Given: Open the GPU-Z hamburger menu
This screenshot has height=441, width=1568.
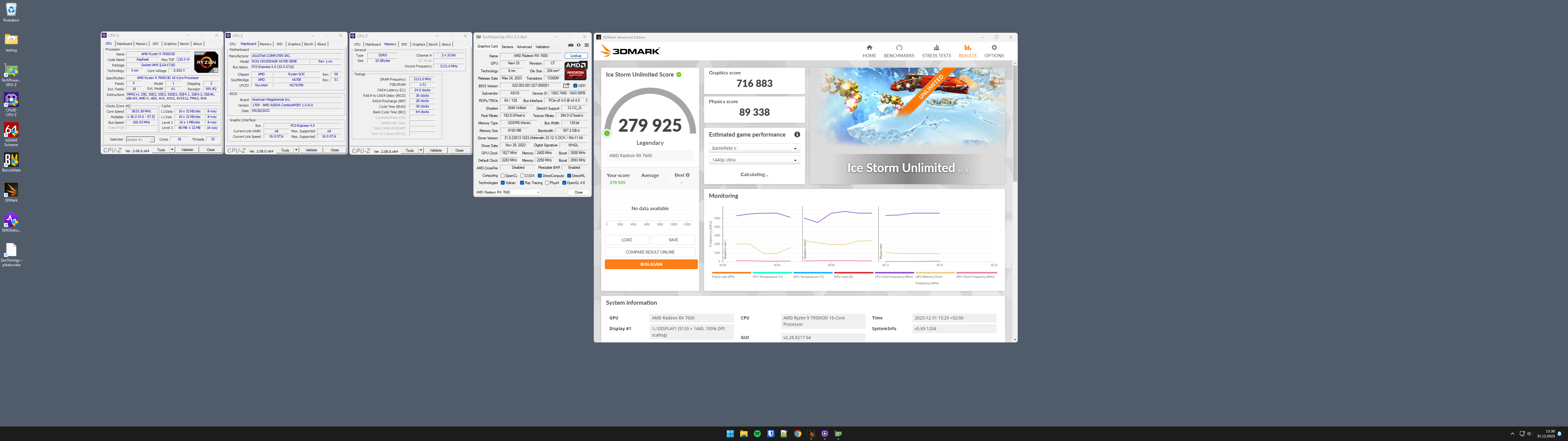Looking at the screenshot, I should (586, 45).
